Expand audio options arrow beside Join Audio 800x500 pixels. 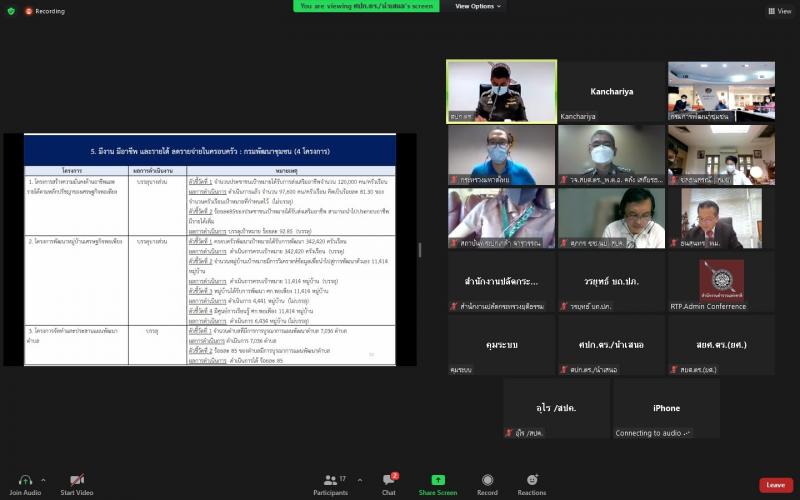pos(43,480)
